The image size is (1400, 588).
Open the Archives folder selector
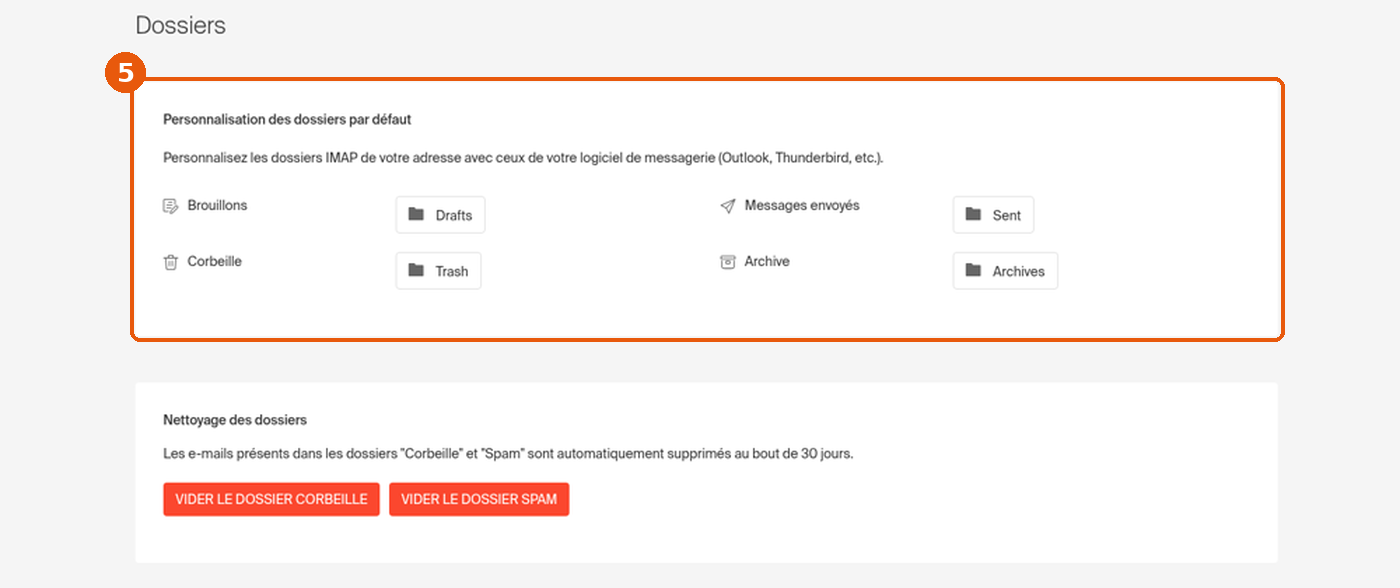click(x=1005, y=271)
